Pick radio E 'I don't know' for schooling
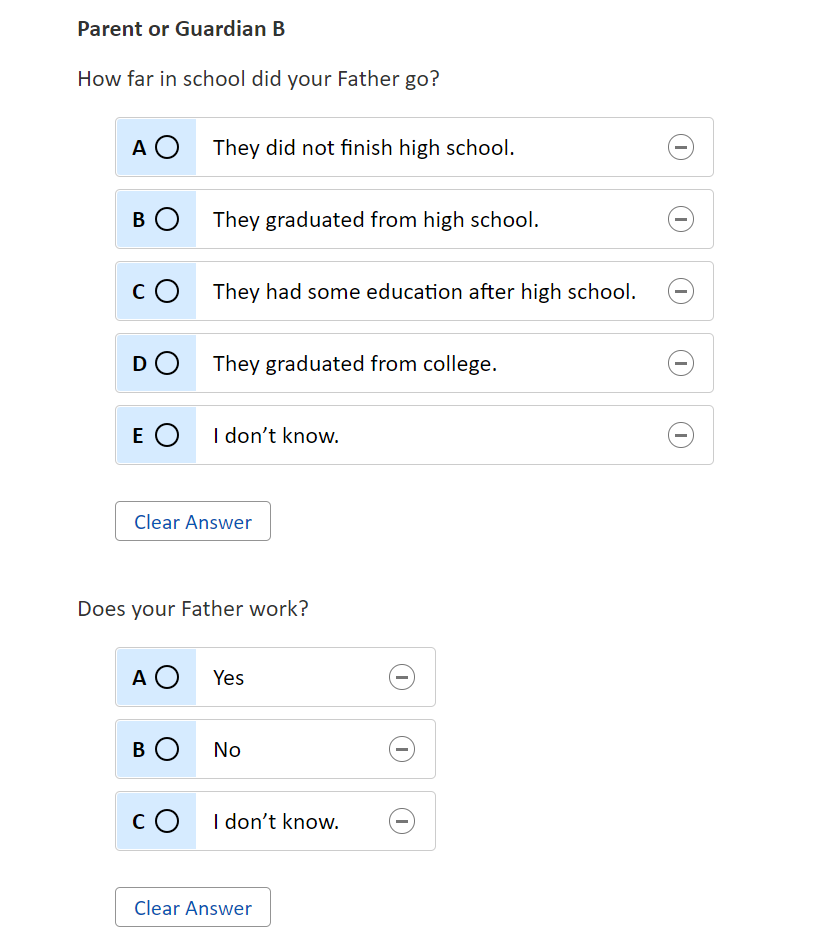839x938 pixels. pyautogui.click(x=167, y=436)
